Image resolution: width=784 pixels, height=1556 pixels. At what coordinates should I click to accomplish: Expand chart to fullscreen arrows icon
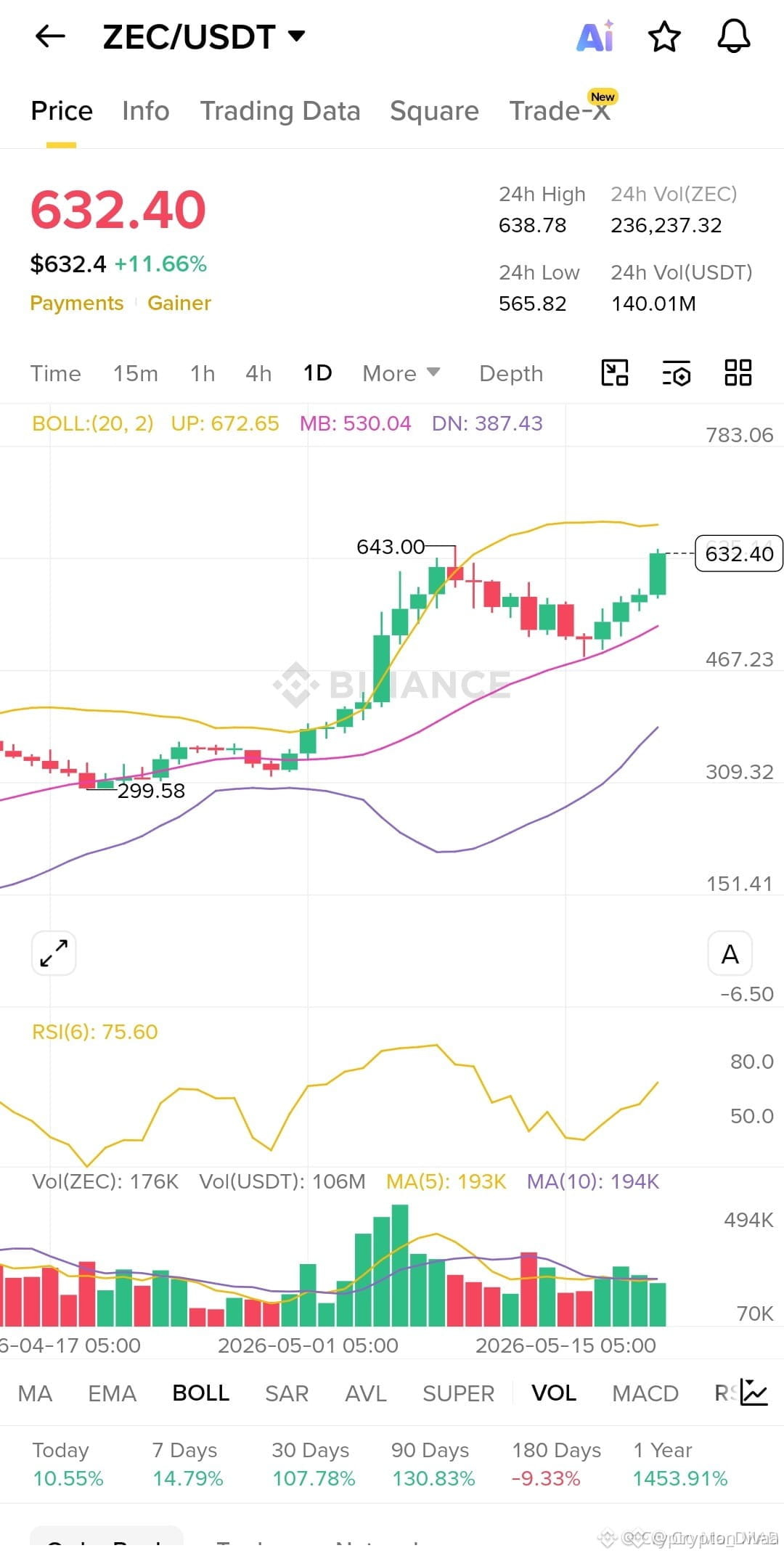(54, 953)
